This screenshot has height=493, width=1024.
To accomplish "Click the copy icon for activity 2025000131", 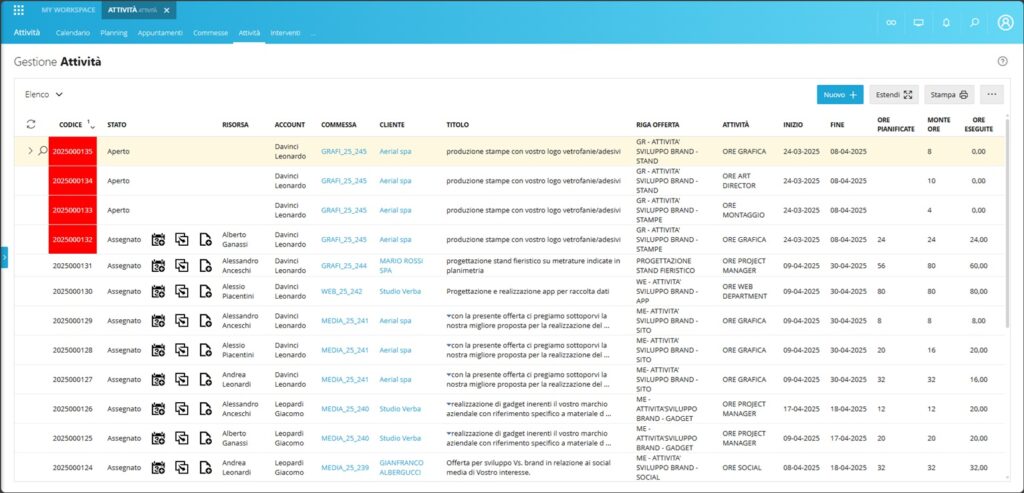I will [x=182, y=266].
